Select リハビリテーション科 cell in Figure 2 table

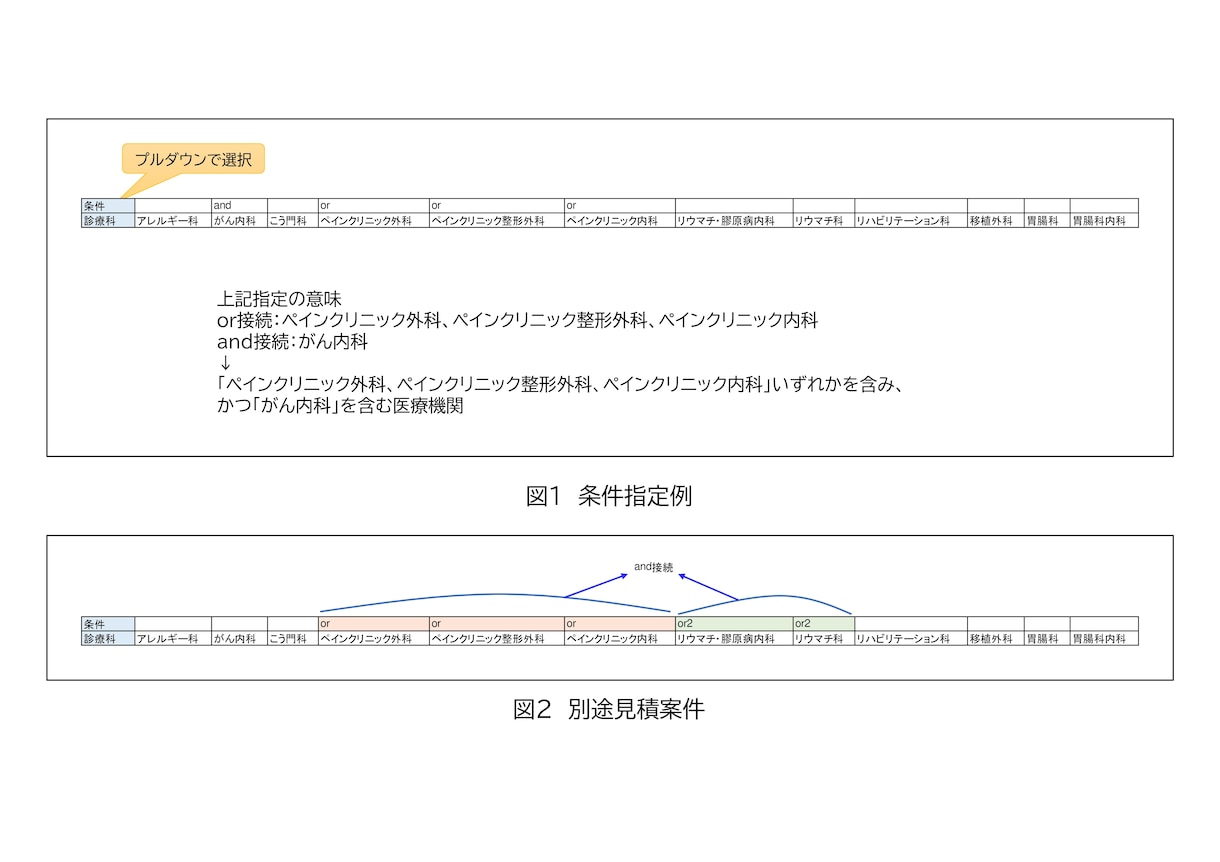pyautogui.click(x=910, y=638)
